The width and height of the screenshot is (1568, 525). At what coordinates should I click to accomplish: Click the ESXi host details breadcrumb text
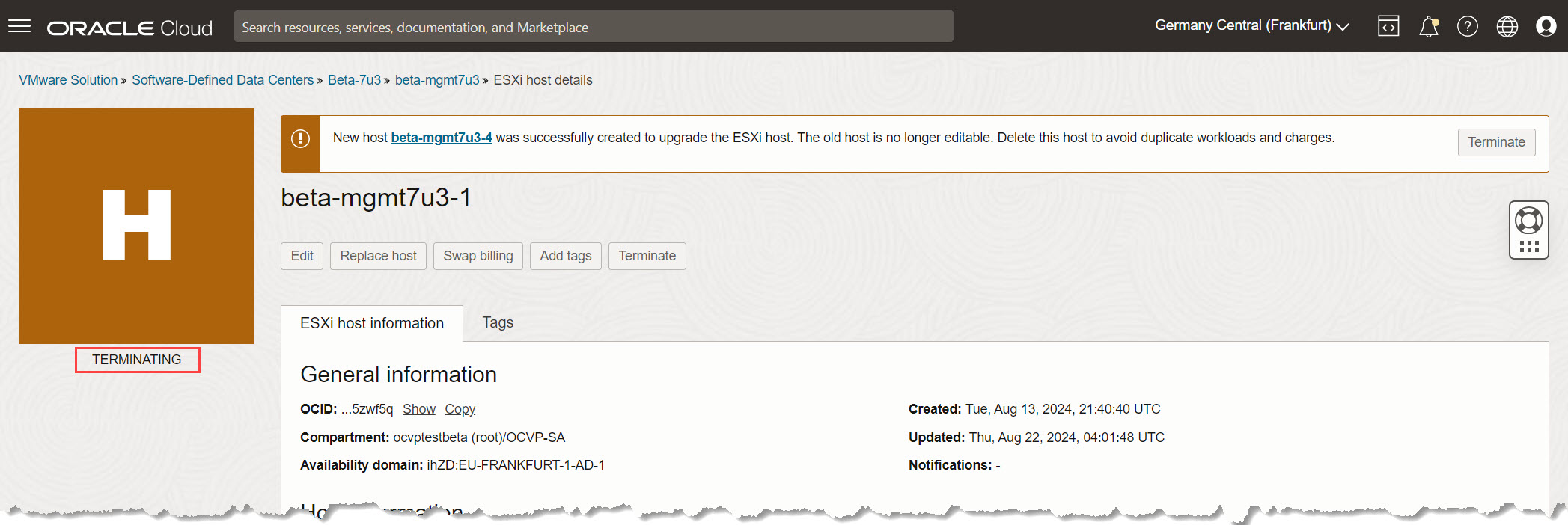(x=543, y=80)
